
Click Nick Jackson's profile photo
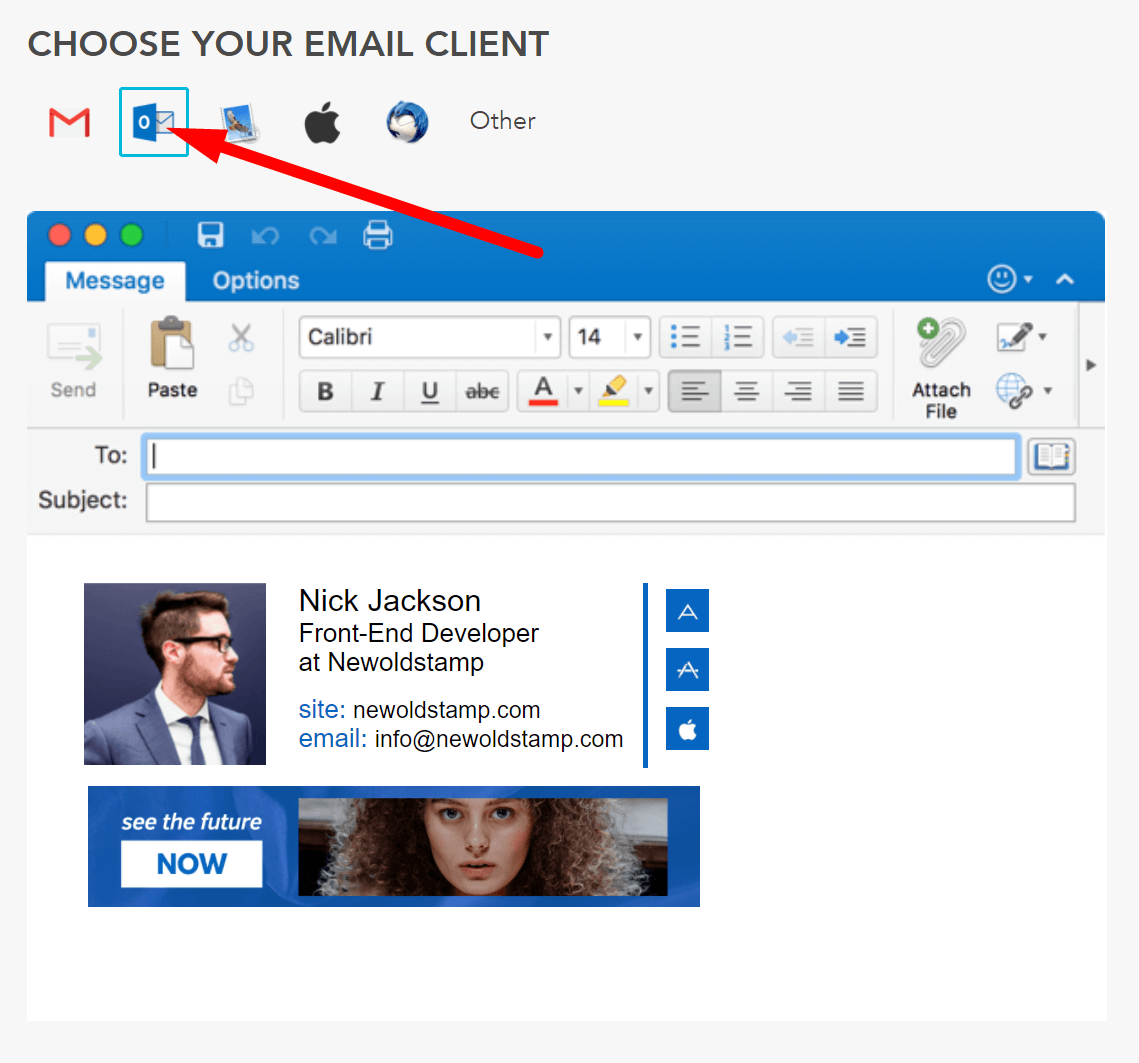click(175, 674)
